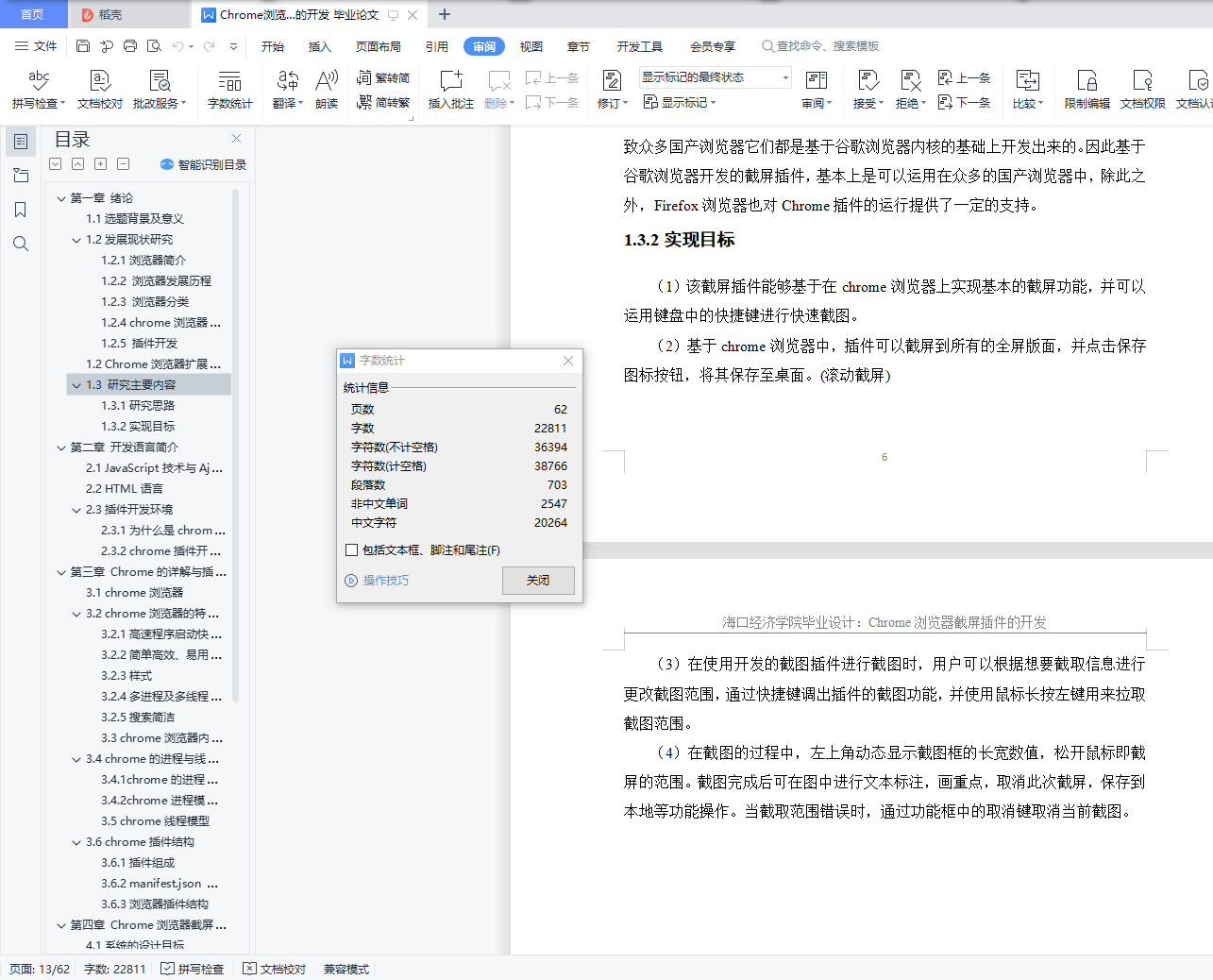Screen dimensions: 1213x980
Task: Click the outline pane vertical scrollbar
Action: (235, 444)
